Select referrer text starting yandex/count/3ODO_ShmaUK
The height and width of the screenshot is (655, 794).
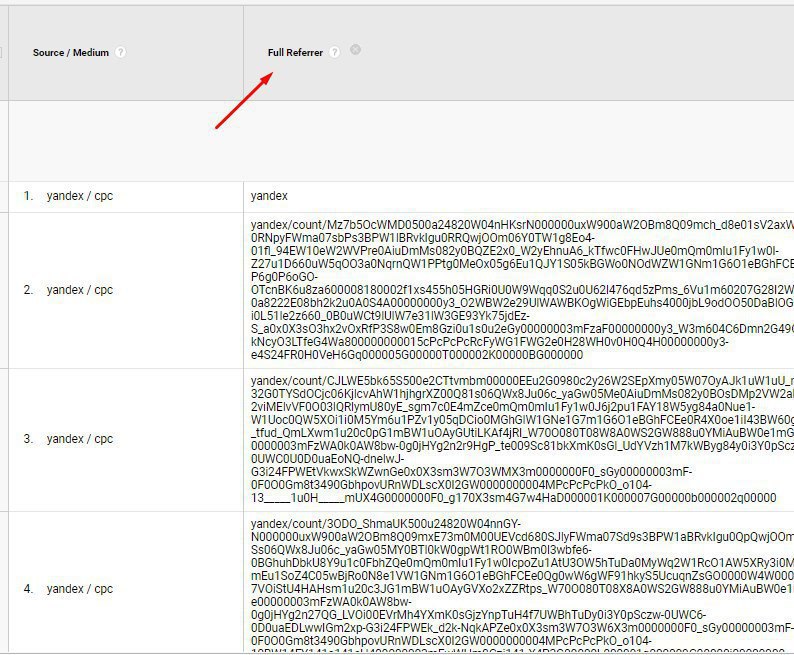click(522, 583)
